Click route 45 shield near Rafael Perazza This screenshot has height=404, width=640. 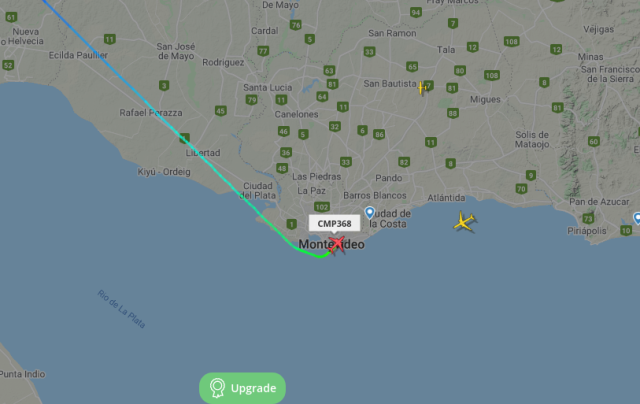[x=220, y=111]
